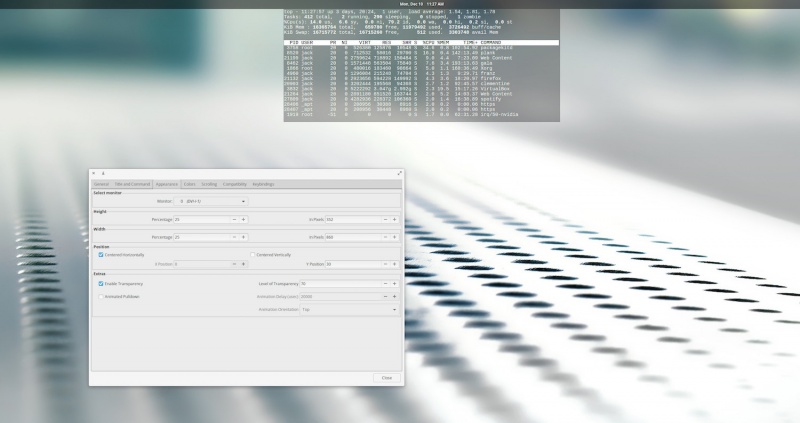Screen dimensions: 800x423
Task: Check the Animated Pulldown option
Action: 100,297
